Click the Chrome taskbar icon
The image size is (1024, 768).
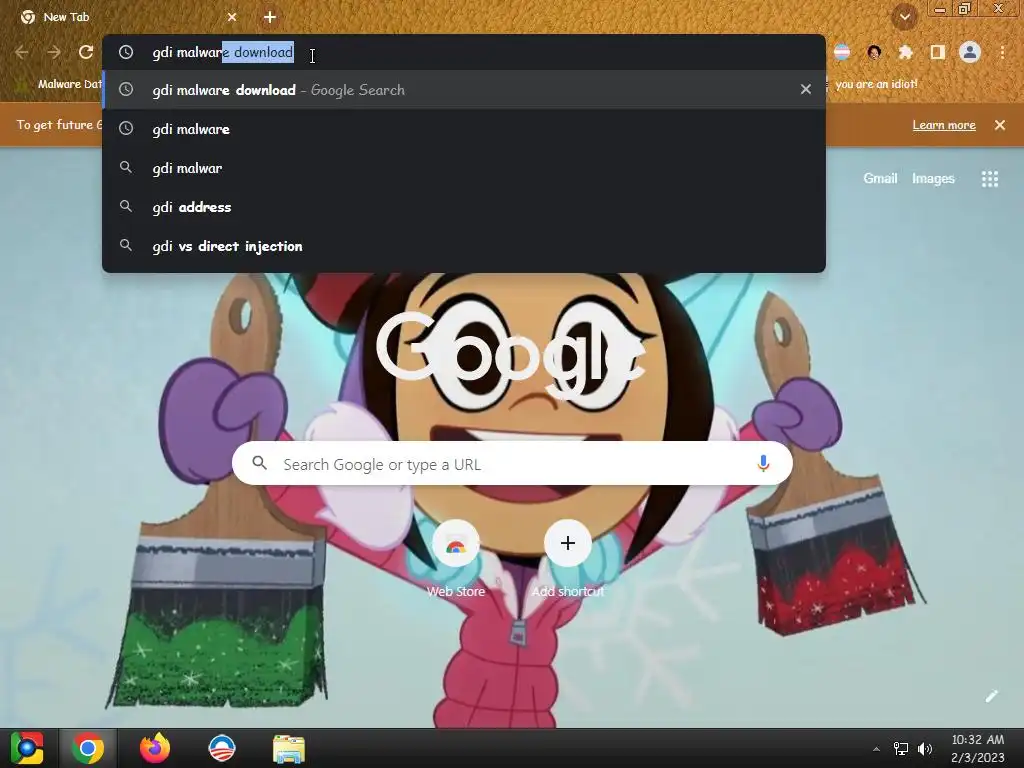pos(88,748)
